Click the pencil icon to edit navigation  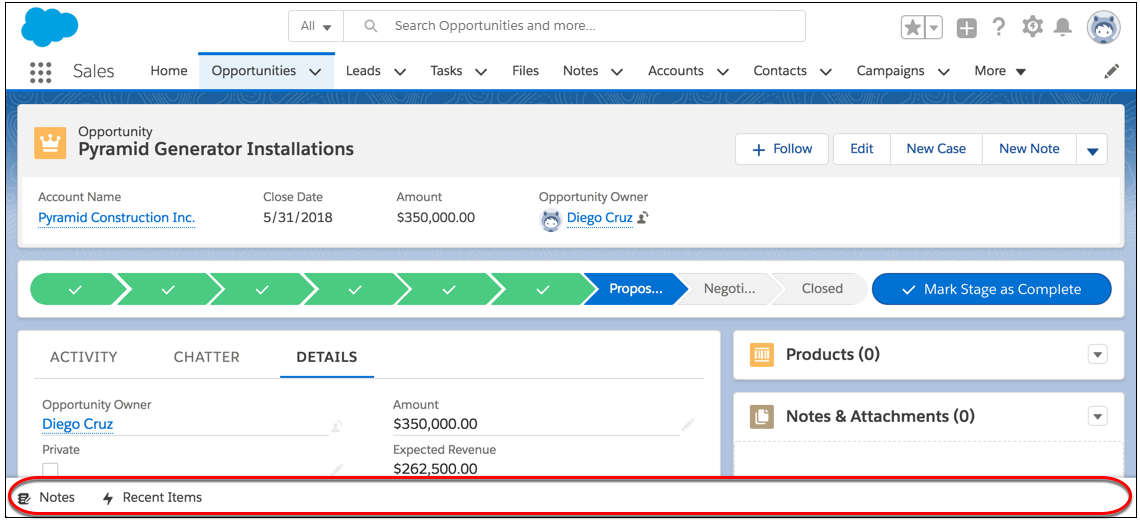click(x=1111, y=71)
